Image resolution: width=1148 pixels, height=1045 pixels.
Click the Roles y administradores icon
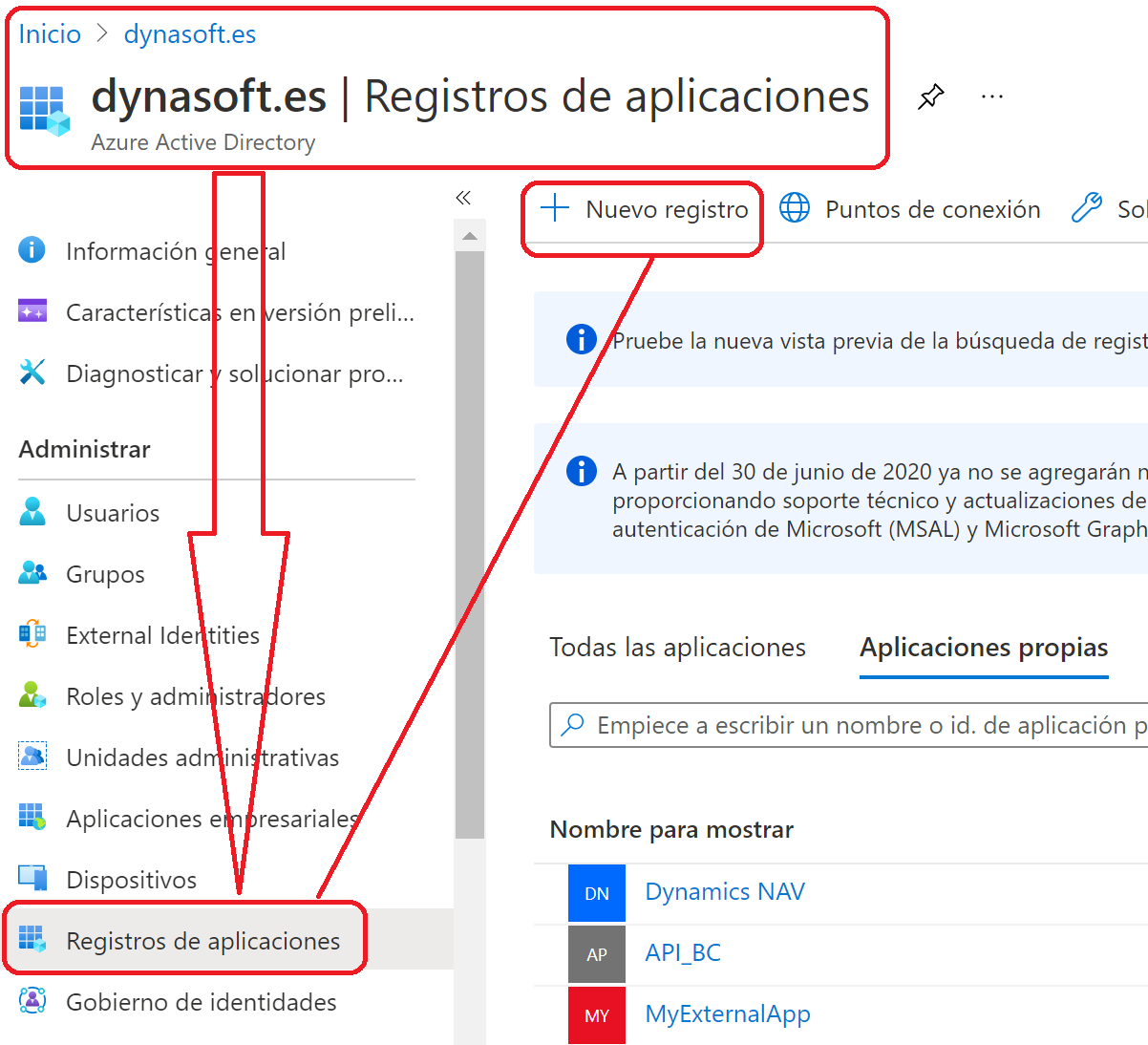pos(32,695)
